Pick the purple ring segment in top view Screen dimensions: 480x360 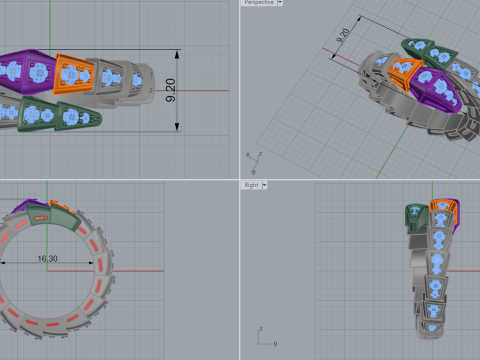27,71
